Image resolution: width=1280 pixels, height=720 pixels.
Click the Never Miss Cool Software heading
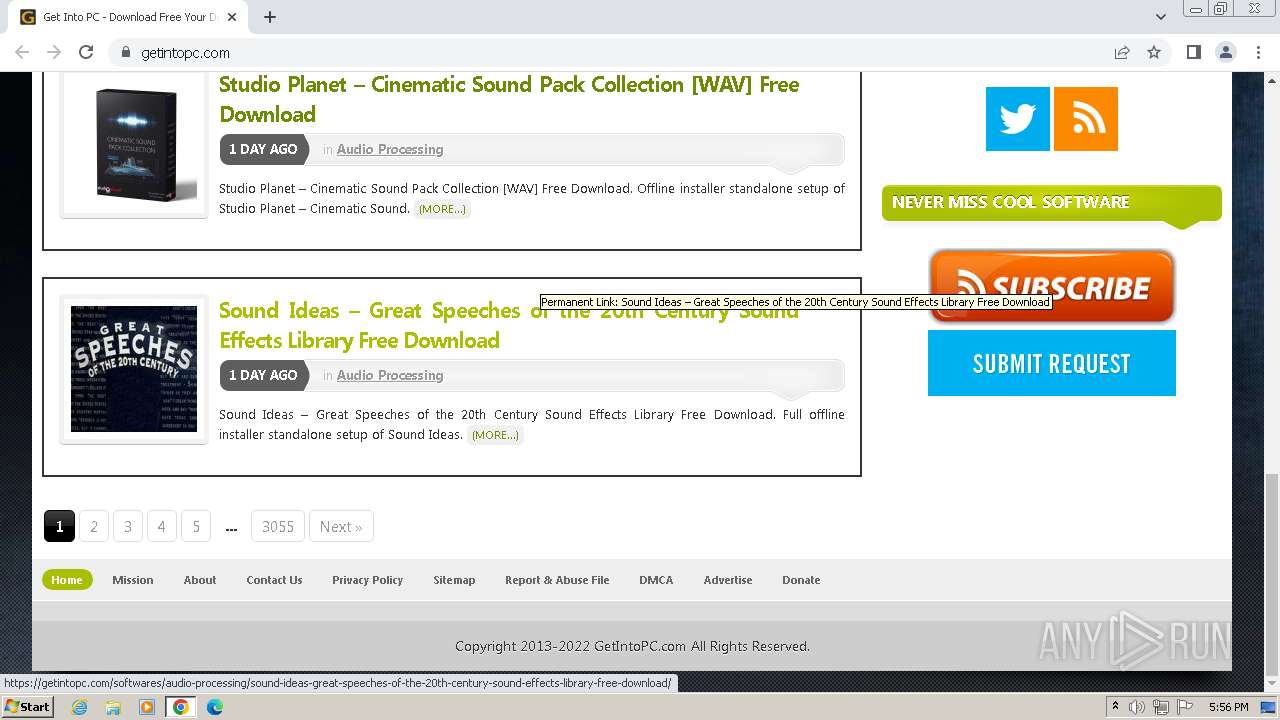(1010, 202)
